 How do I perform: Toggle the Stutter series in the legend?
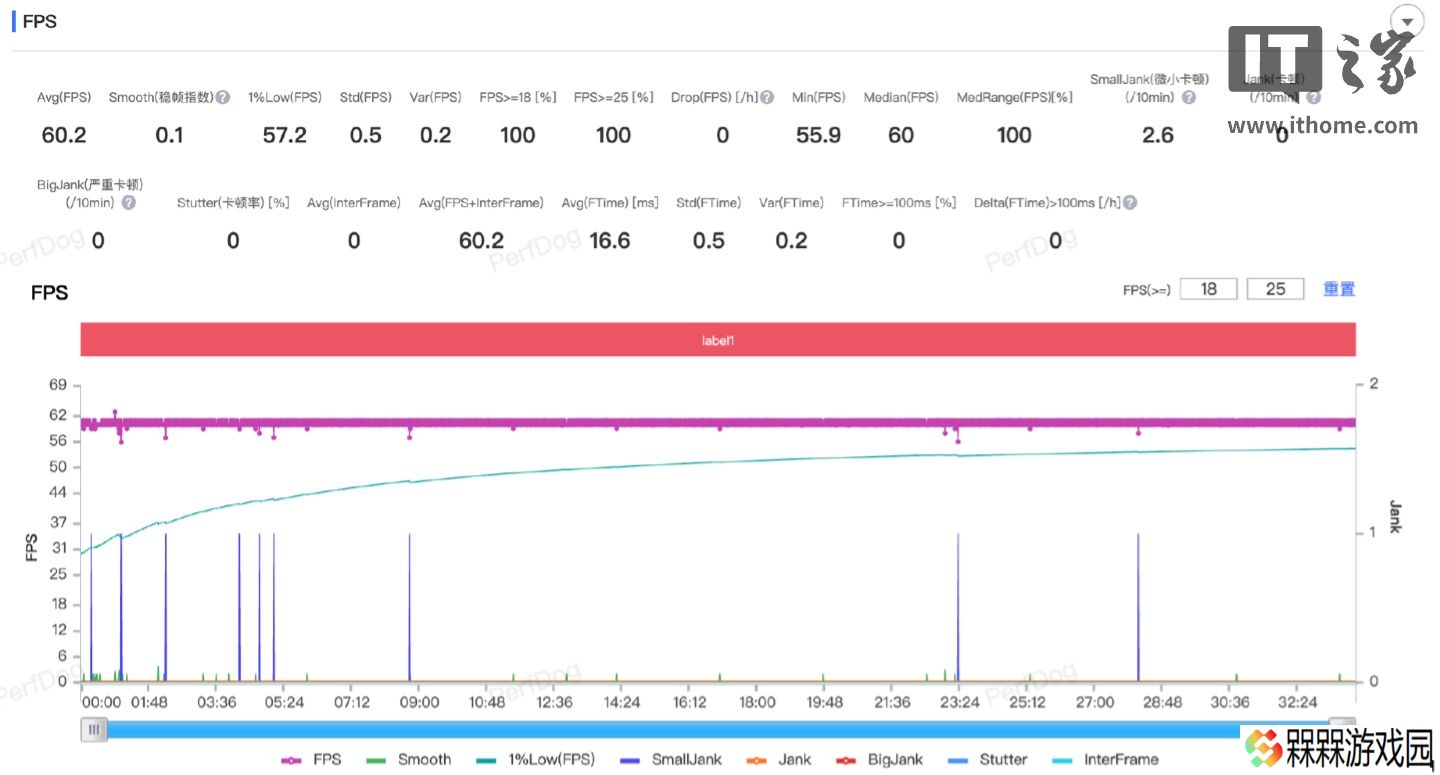(x=986, y=760)
